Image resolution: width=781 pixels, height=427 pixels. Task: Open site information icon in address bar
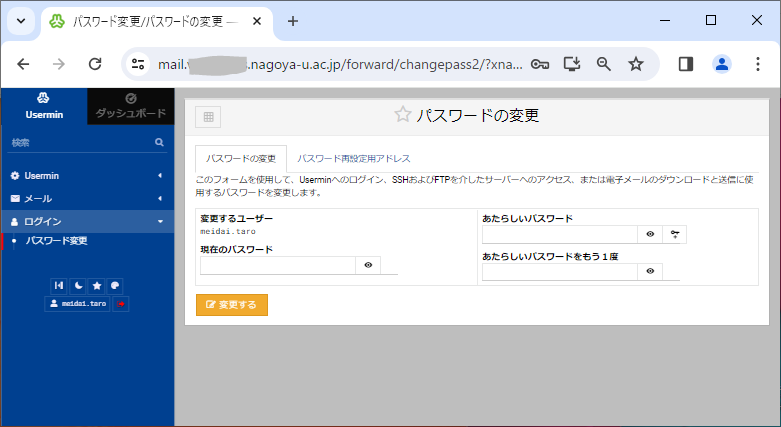pos(138,64)
